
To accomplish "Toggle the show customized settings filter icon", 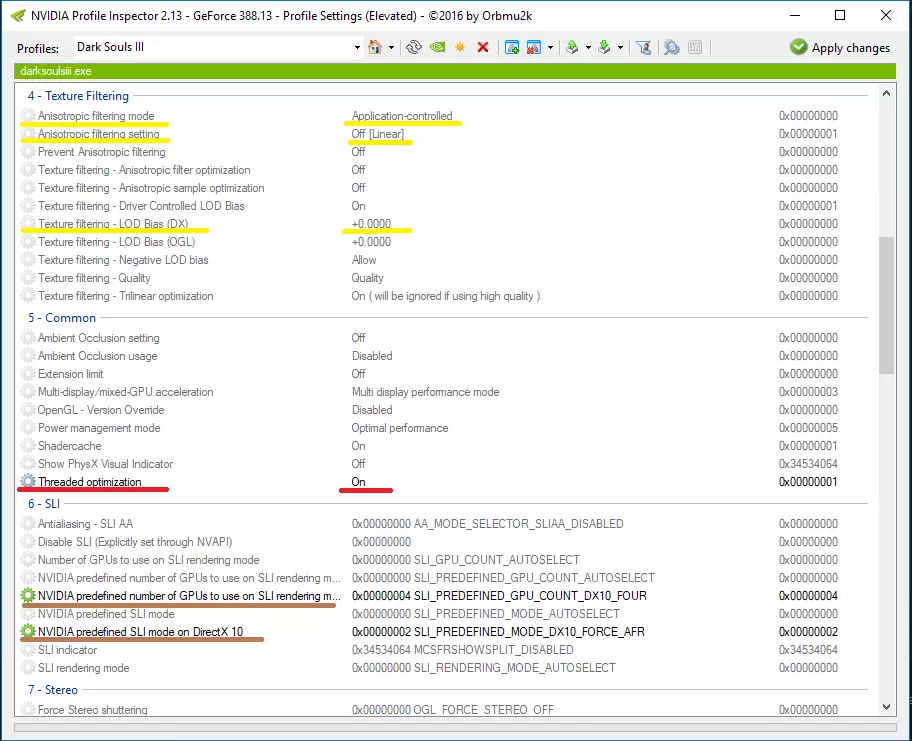I will [643, 47].
